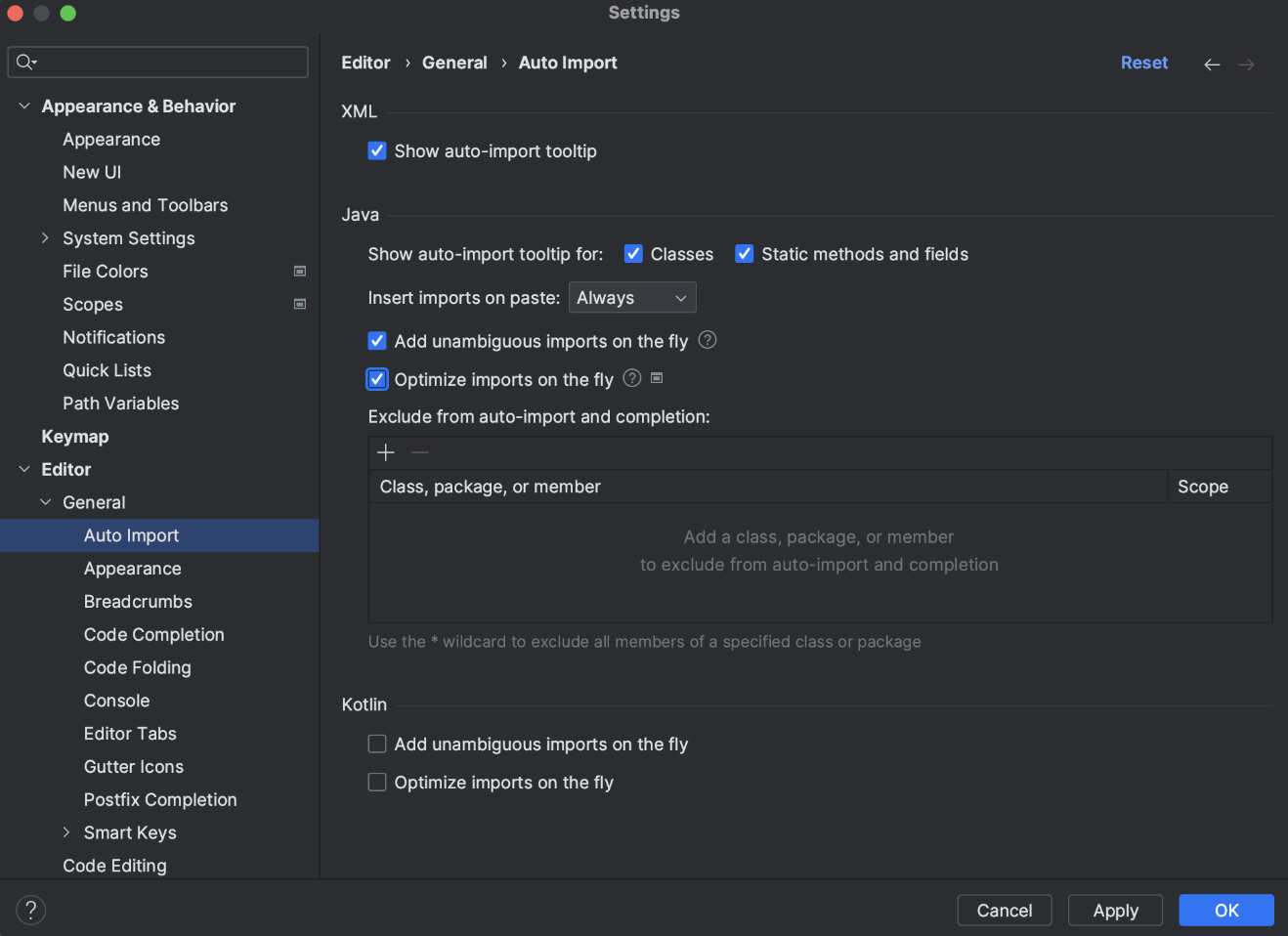The height and width of the screenshot is (936, 1288).
Task: Enable Kotlin Optimize imports on the fly
Action: [x=377, y=783]
